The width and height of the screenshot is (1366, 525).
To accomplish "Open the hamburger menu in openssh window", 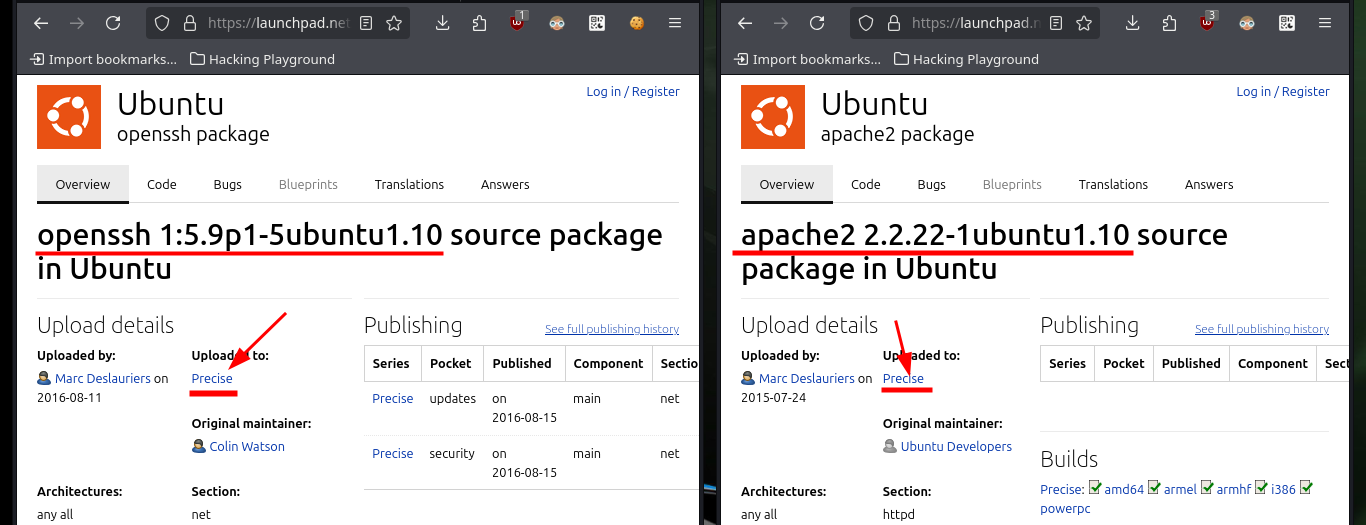I will pos(675,22).
